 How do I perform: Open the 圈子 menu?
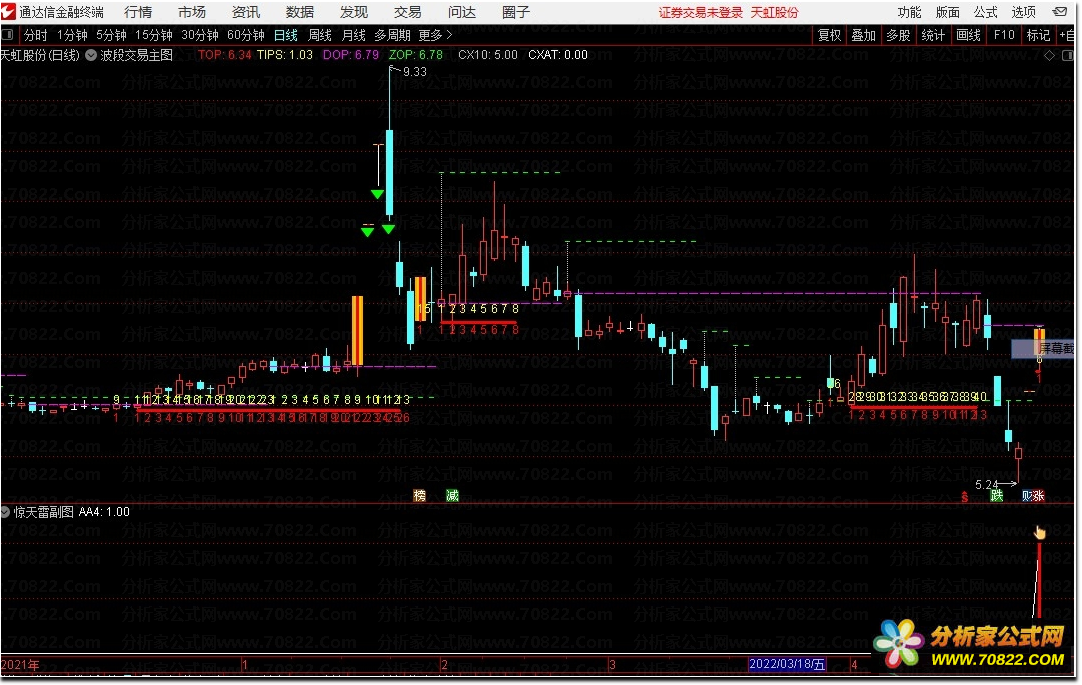[x=516, y=12]
